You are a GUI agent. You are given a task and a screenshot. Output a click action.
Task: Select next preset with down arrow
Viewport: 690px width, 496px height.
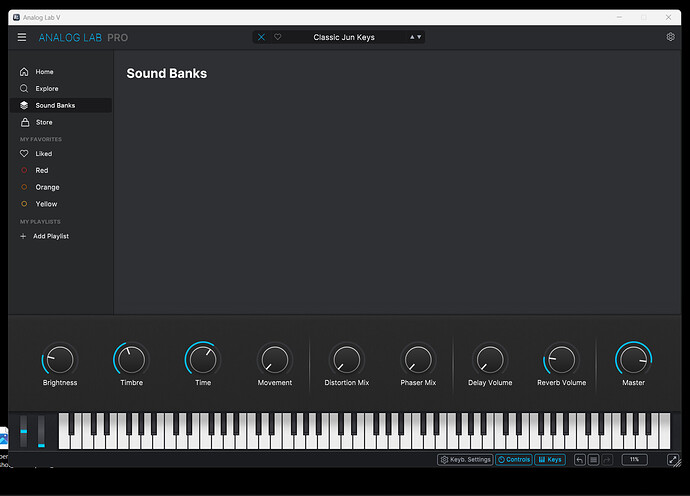pyautogui.click(x=419, y=37)
